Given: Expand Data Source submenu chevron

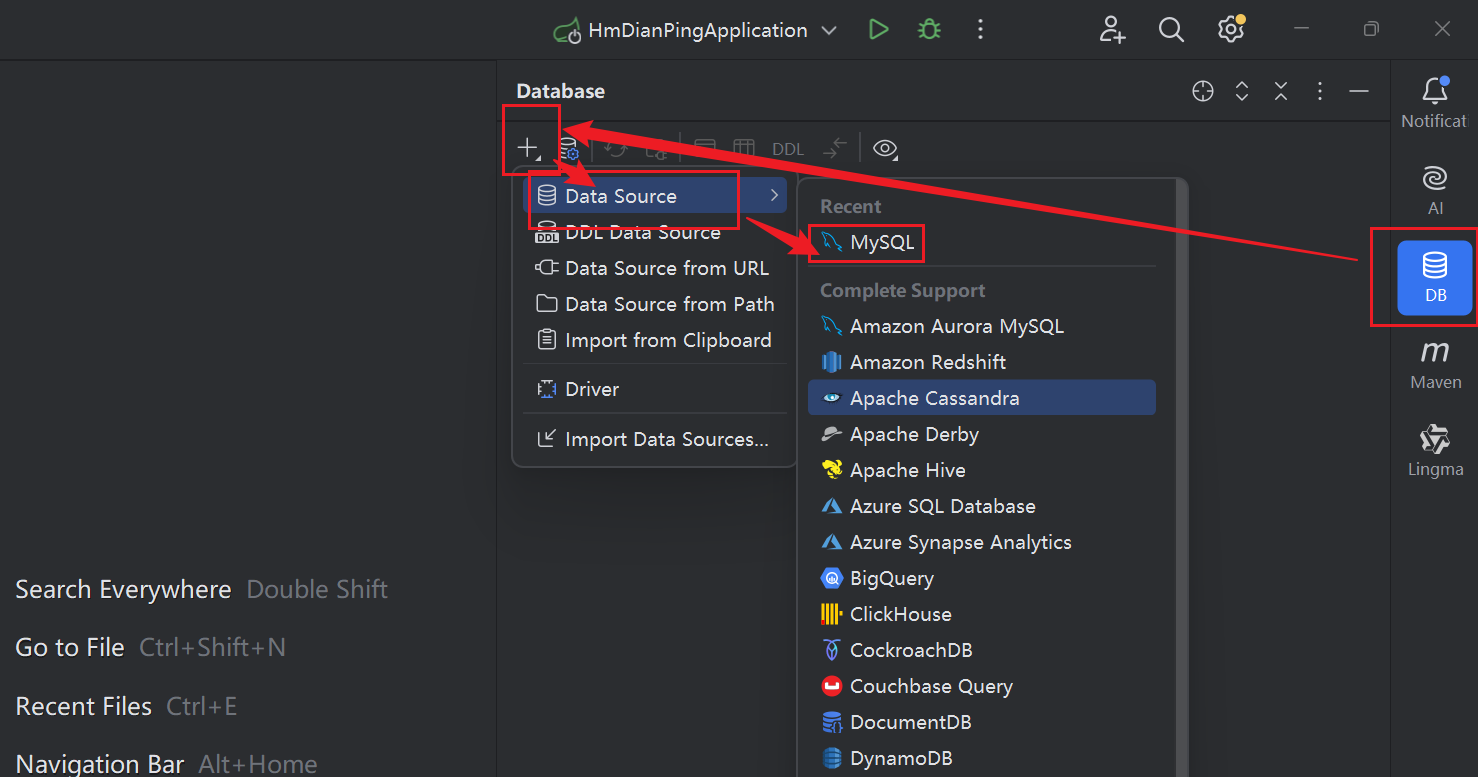Looking at the screenshot, I should [774, 196].
